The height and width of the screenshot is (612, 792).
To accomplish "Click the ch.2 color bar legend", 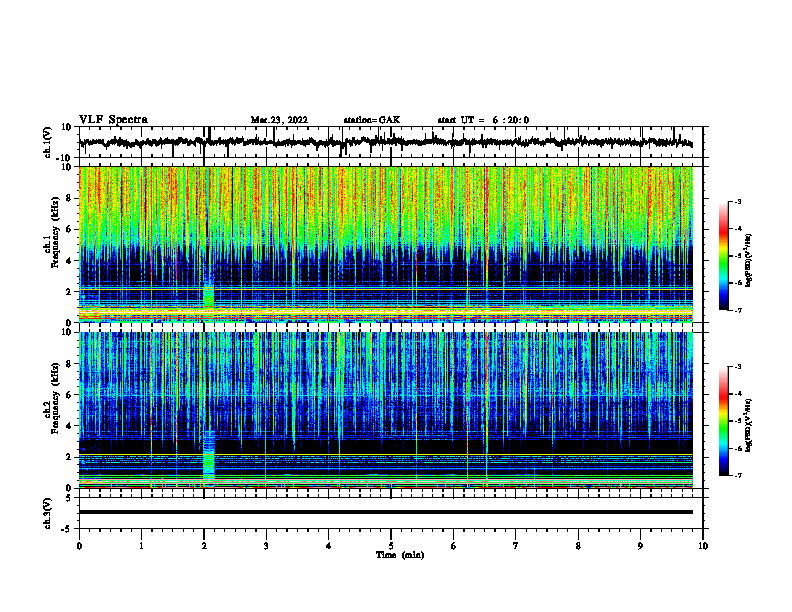I will pyautogui.click(x=723, y=421).
